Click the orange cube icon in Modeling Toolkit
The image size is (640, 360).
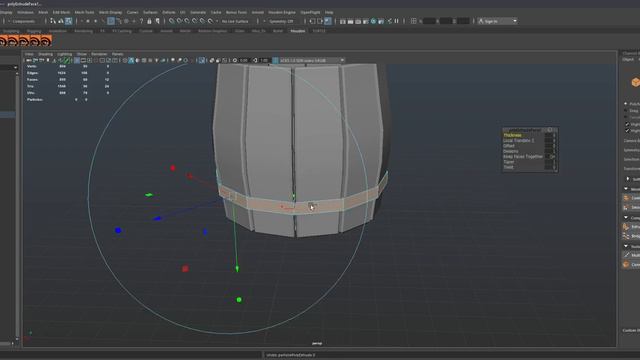click(636, 82)
